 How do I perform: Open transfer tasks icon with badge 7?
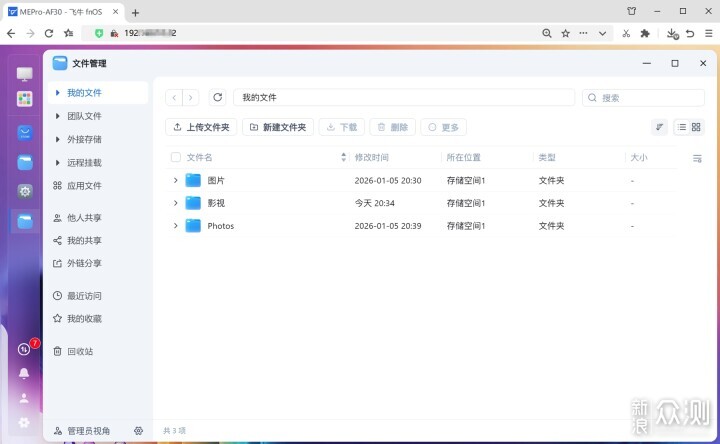[x=24, y=349]
